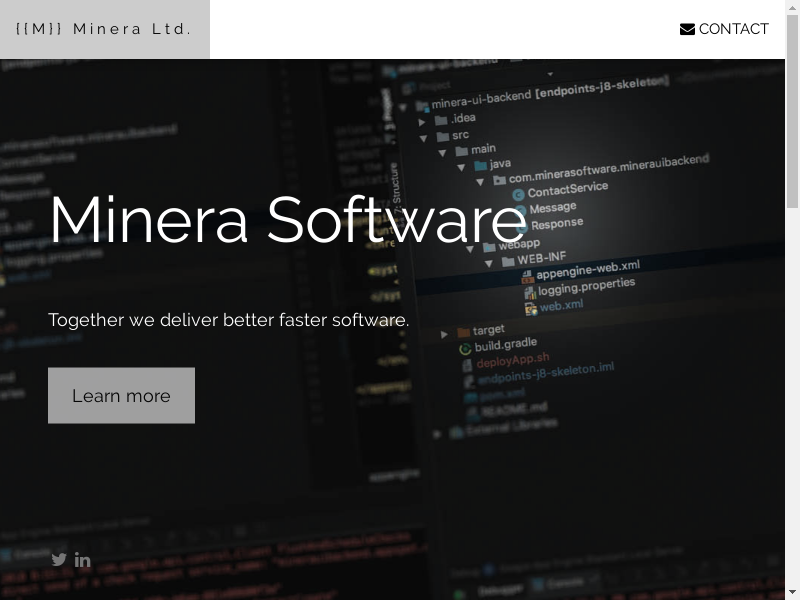Screen dimensions: 800x600
Task: Select the Response class in tree
Action: coord(556,224)
